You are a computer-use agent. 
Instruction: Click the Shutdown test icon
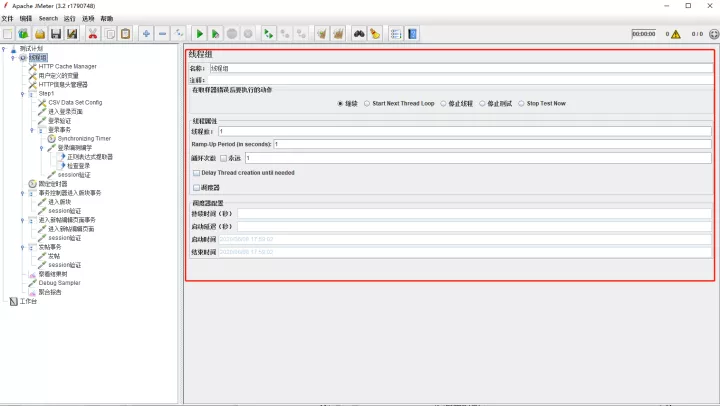[248, 34]
